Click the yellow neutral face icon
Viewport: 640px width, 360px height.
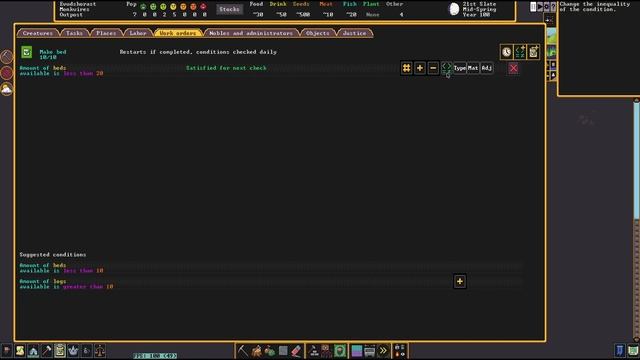173,7
